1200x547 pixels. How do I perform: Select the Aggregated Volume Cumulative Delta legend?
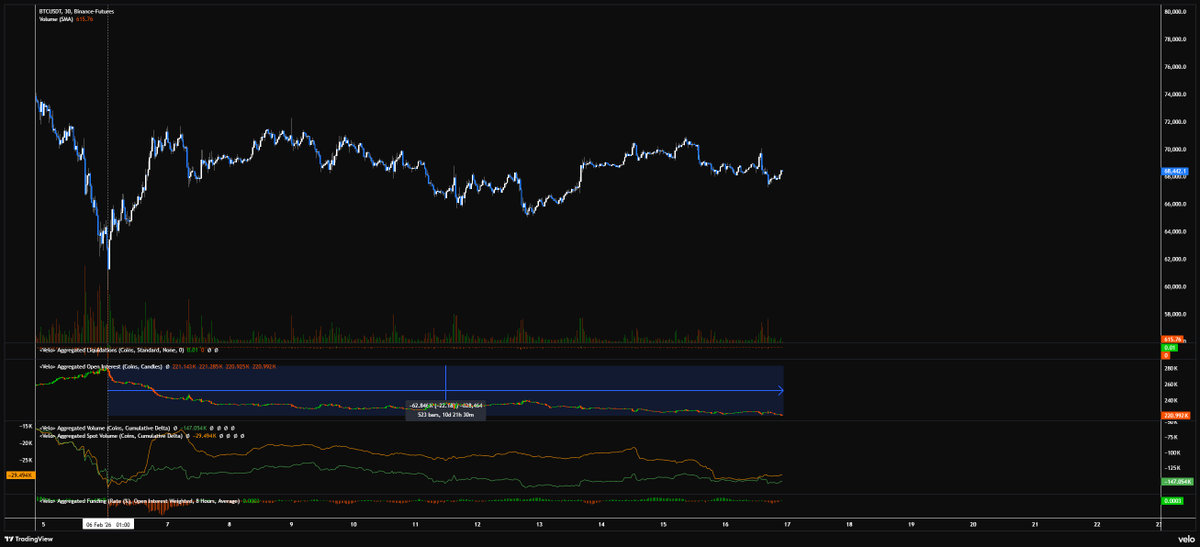pyautogui.click(x=104, y=426)
